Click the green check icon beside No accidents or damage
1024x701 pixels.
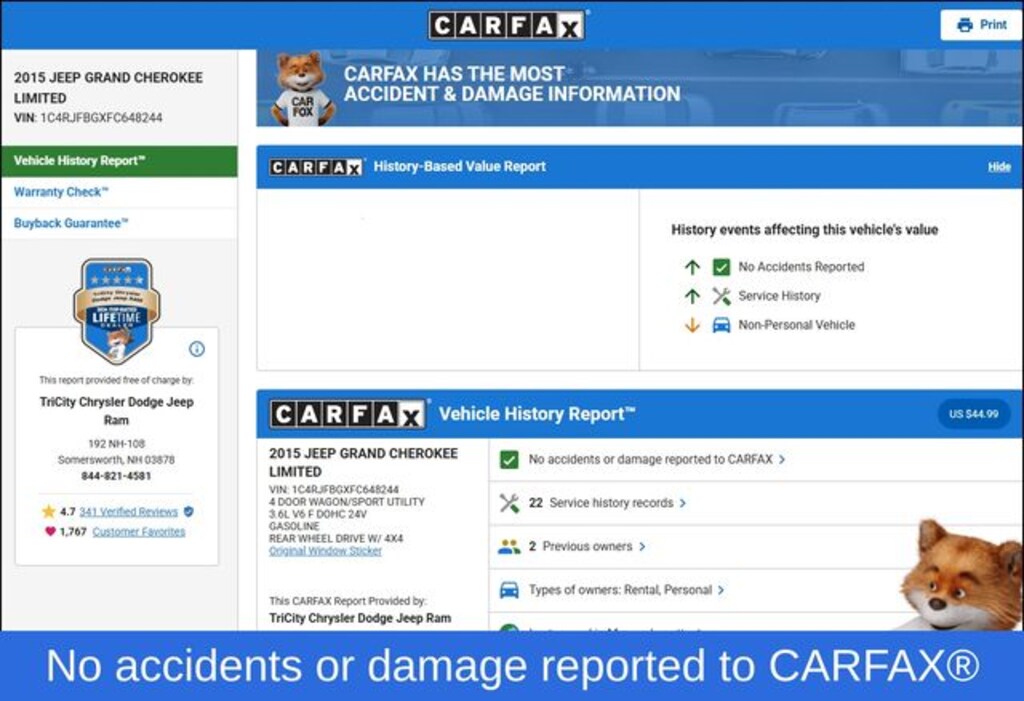click(x=509, y=459)
